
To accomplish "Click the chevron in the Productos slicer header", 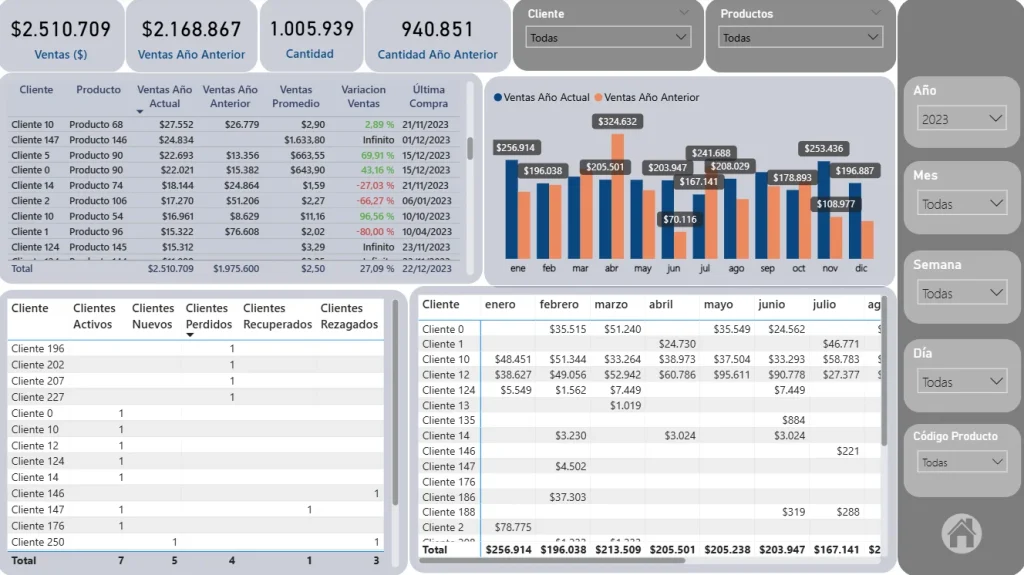I will (x=876, y=12).
